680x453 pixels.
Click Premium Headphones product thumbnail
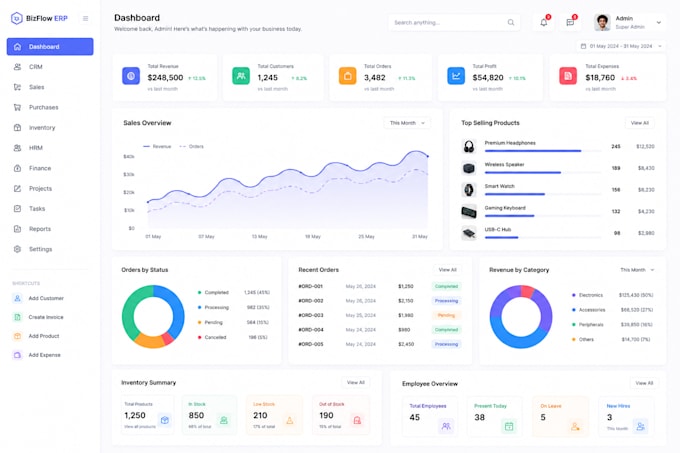click(469, 147)
